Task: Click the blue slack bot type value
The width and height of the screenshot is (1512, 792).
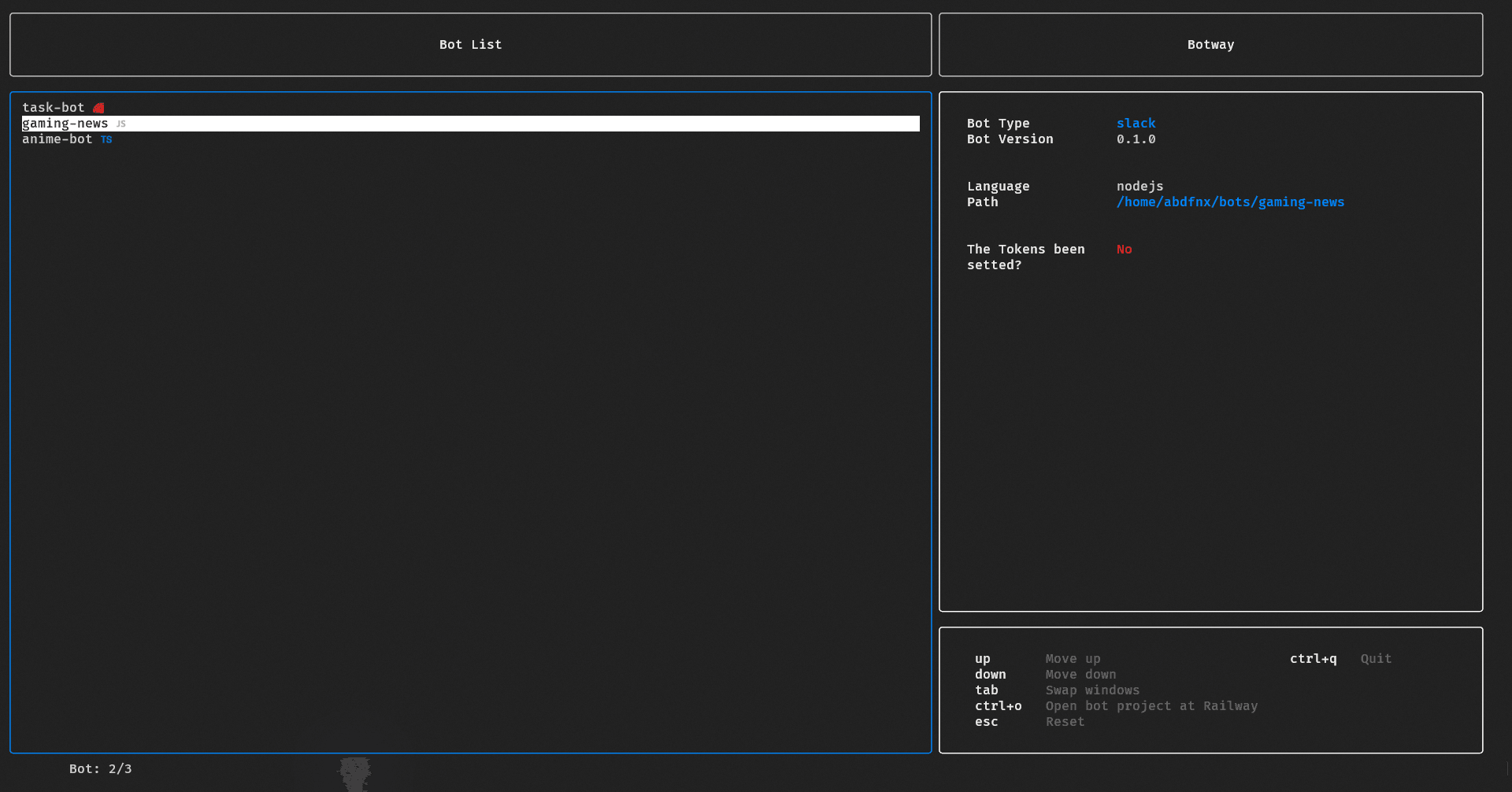Action: click(x=1136, y=124)
